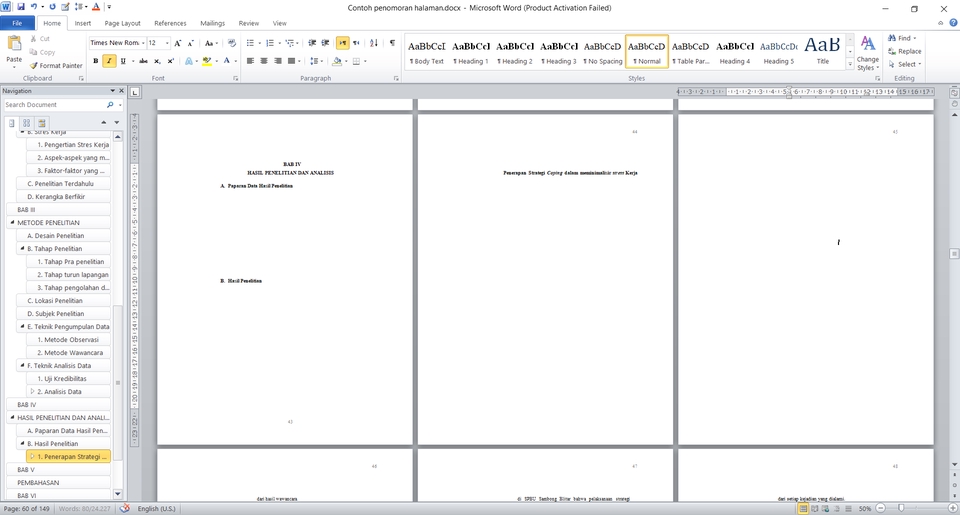The image size is (960, 515).
Task: Click zoom slider handle in status bar
Action: point(901,508)
